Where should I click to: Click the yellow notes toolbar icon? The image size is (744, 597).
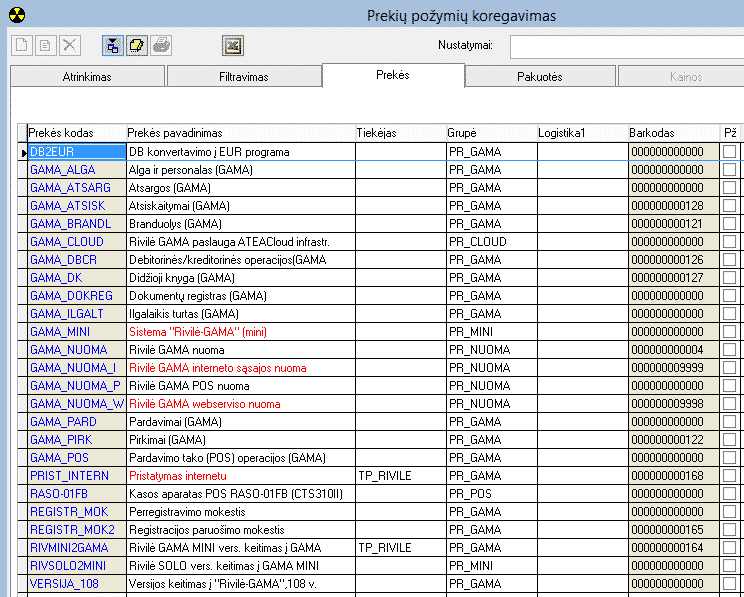(x=137, y=45)
